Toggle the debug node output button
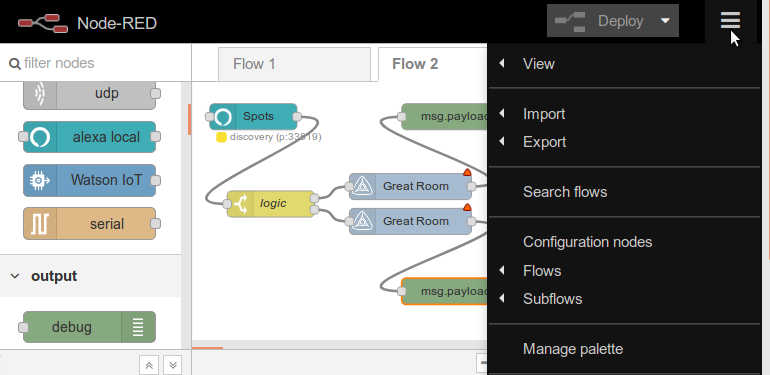Viewport: 770px width, 375px height. click(x=139, y=327)
